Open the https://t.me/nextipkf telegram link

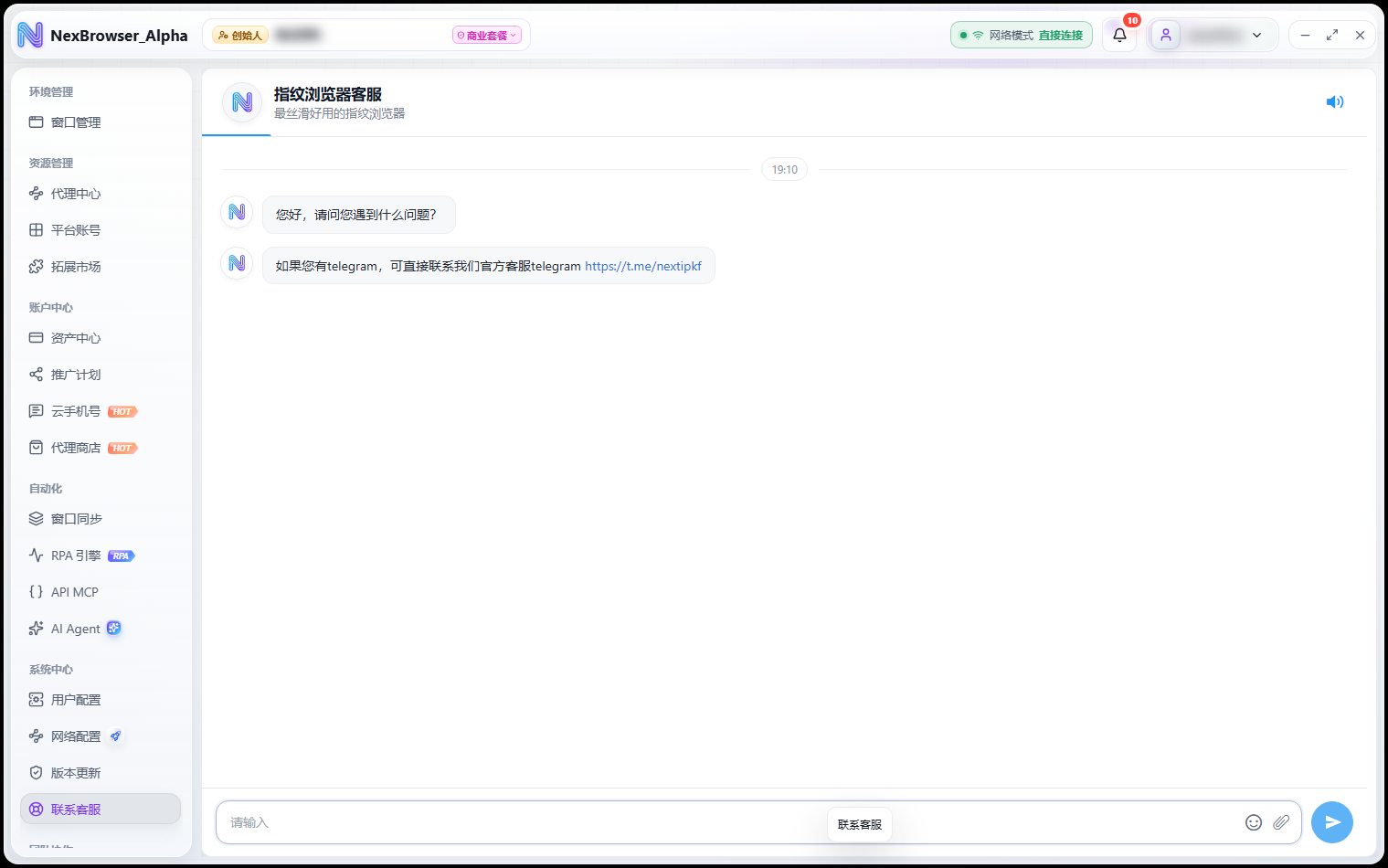click(643, 266)
